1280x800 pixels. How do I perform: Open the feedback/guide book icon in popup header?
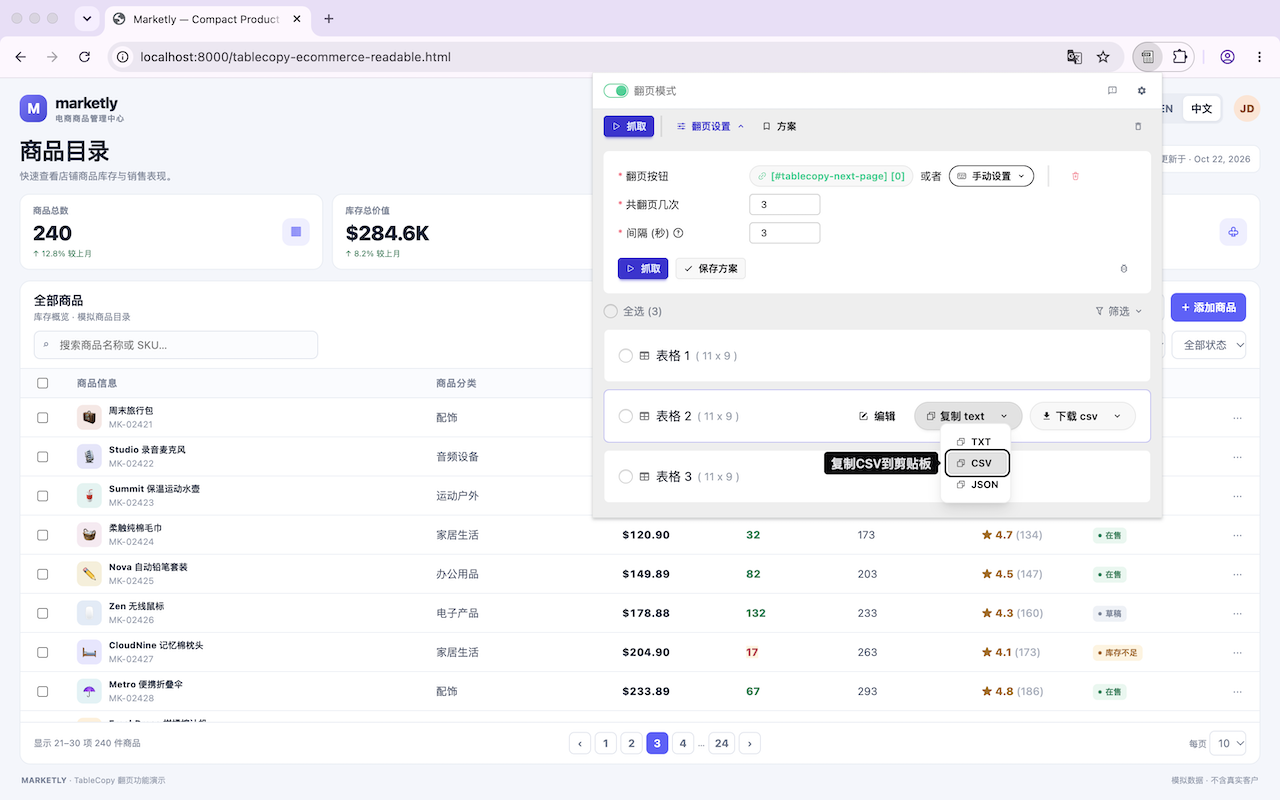[x=1112, y=91]
